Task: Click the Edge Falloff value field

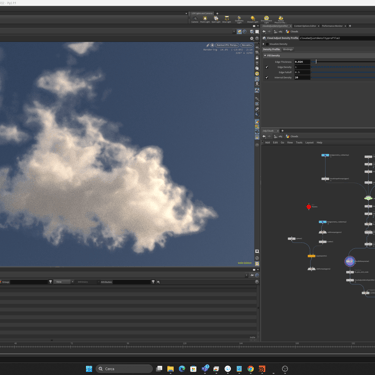Action: [x=302, y=72]
